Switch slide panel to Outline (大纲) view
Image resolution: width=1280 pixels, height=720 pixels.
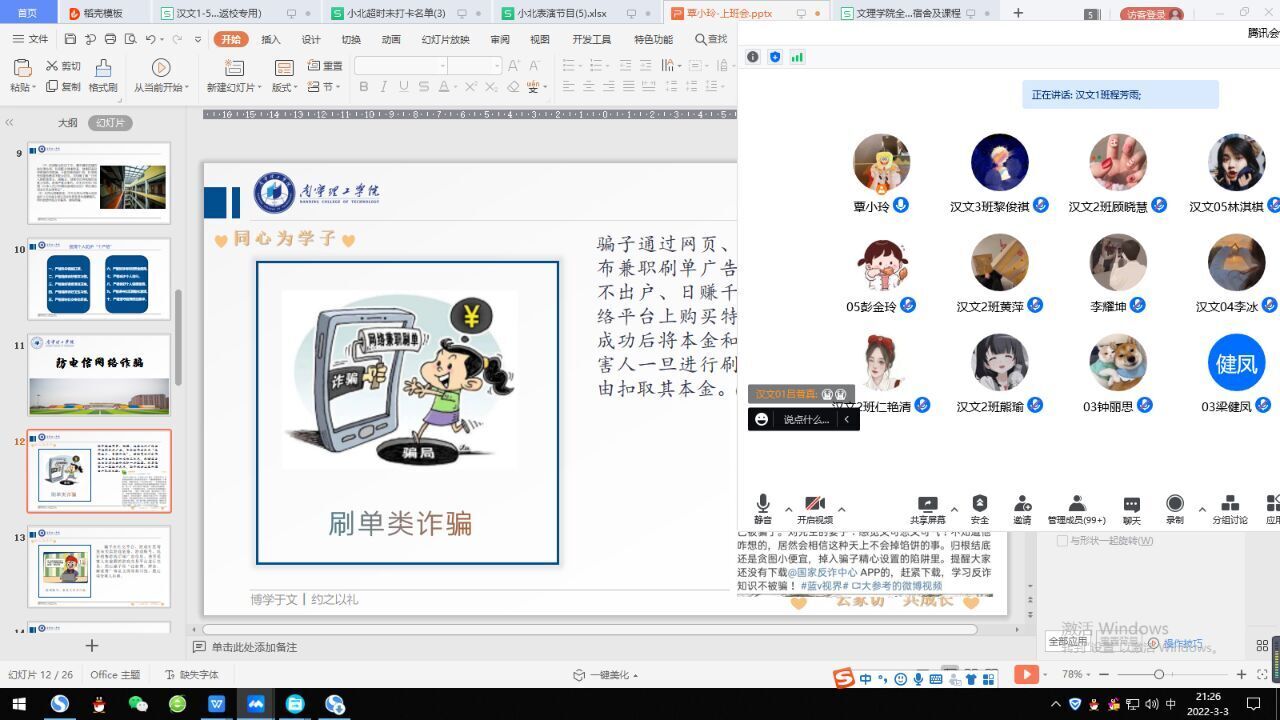pyautogui.click(x=67, y=123)
